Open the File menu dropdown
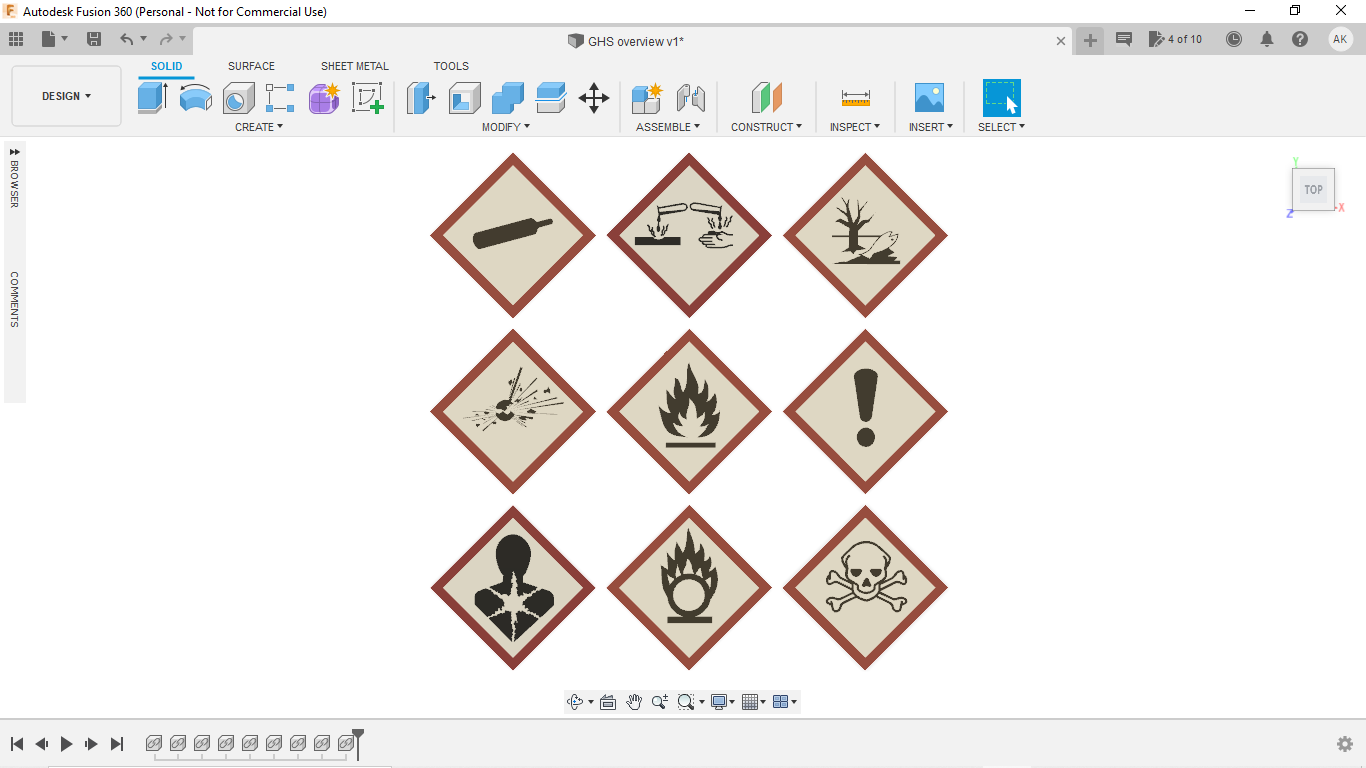Screen dimensions: 1366x768 pyautogui.click(x=55, y=39)
